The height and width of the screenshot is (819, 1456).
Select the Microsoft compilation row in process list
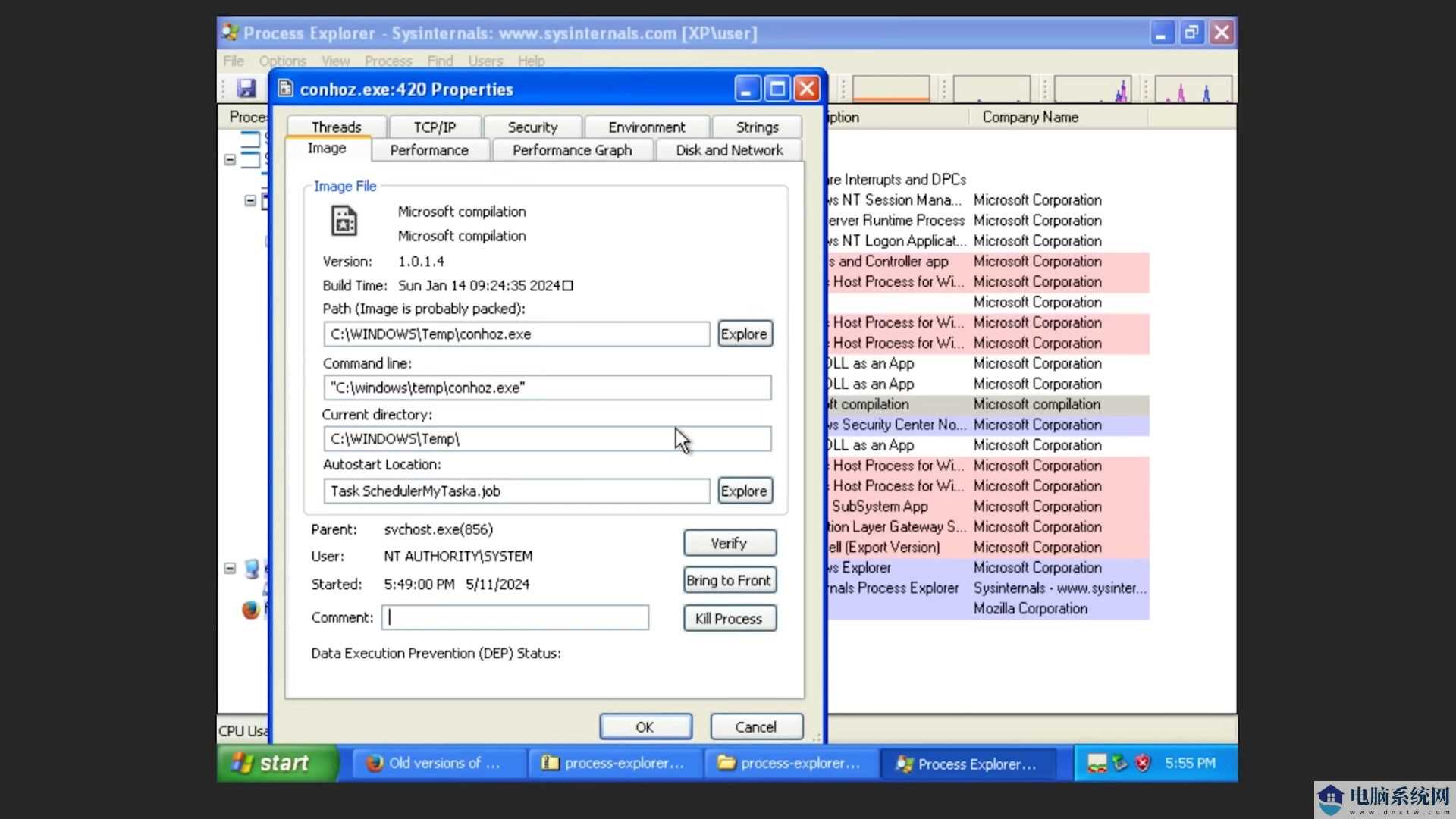tap(988, 404)
